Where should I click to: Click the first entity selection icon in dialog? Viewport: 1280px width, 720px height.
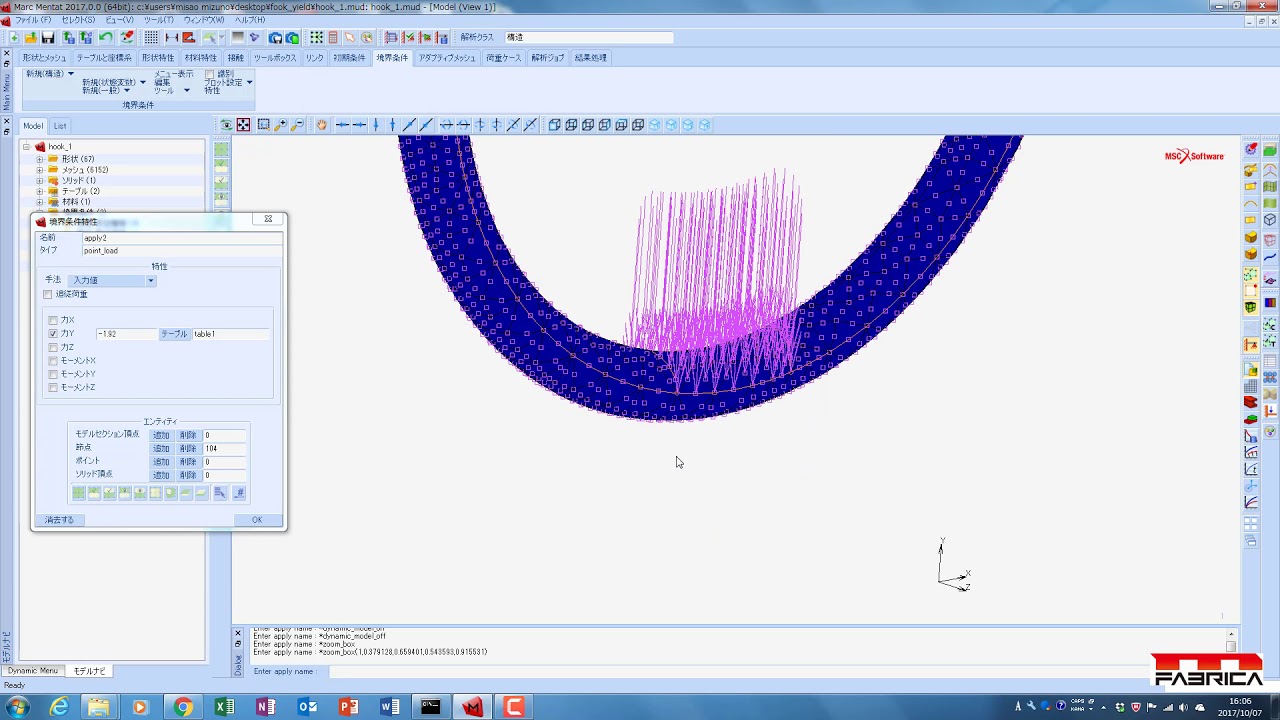tap(79, 493)
